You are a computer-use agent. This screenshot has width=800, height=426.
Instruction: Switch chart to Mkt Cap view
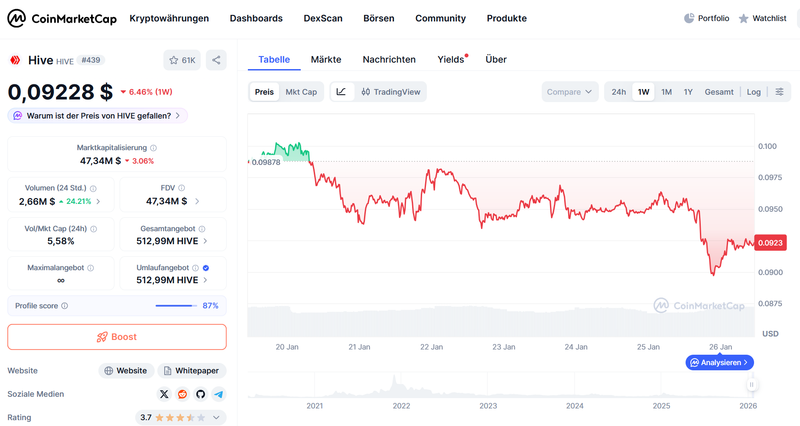coord(301,92)
